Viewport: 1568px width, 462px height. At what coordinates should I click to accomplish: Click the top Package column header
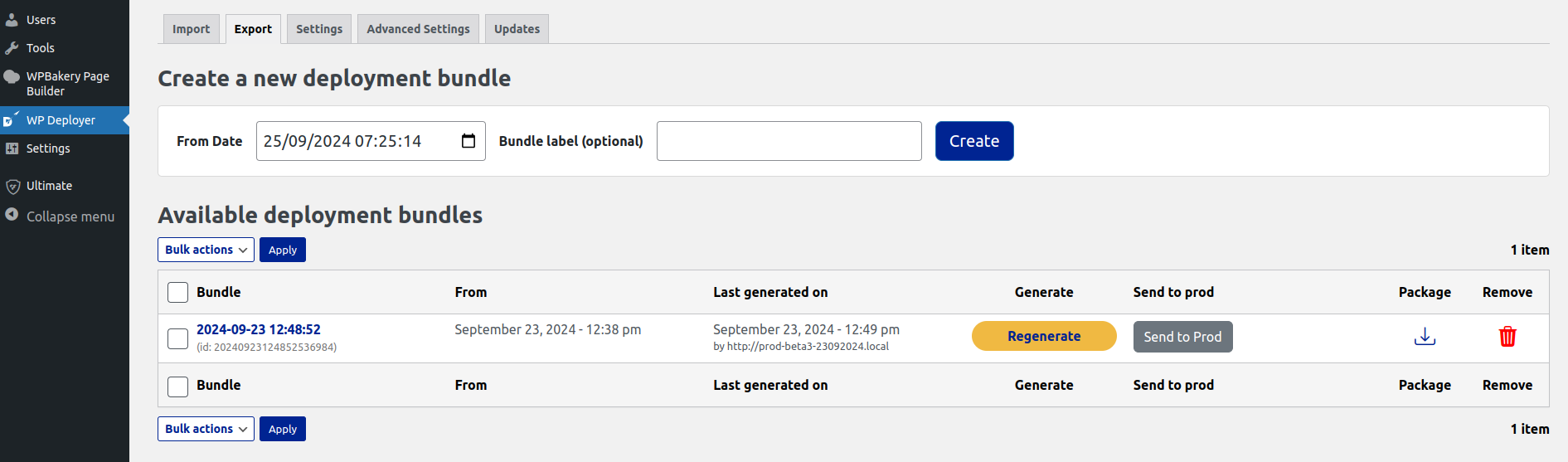1425,292
